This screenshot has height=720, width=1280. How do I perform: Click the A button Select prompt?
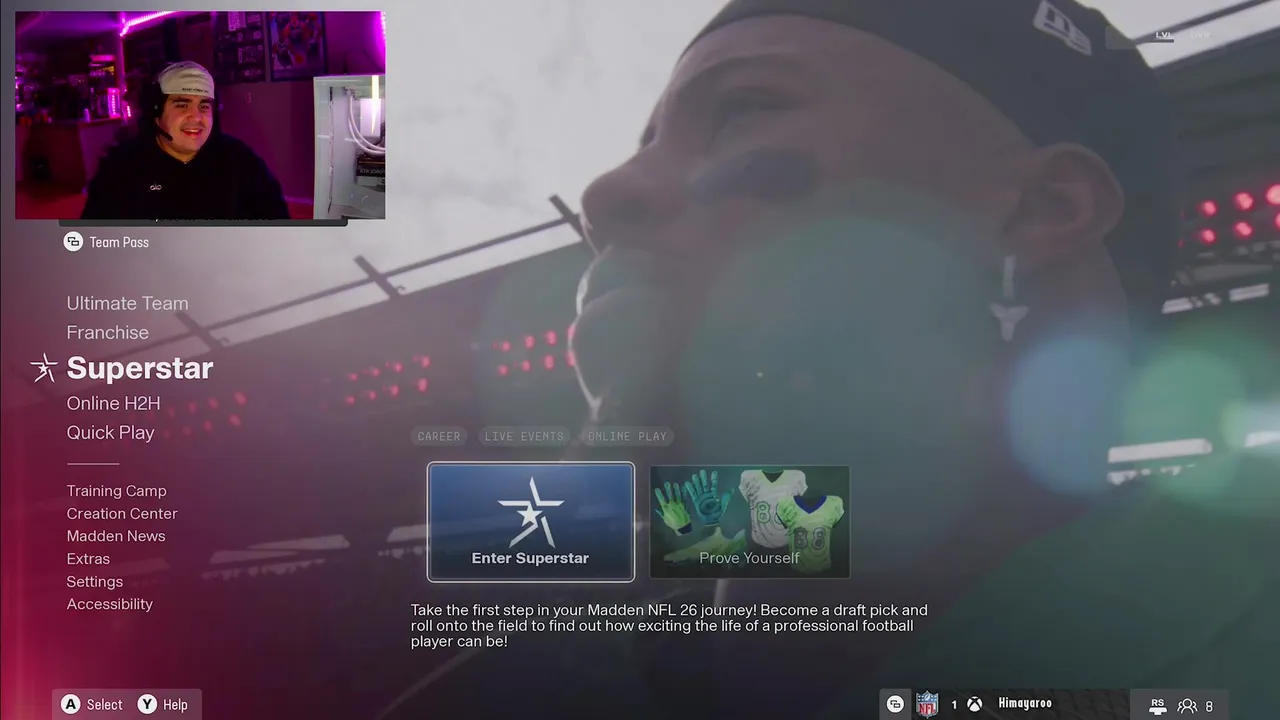(x=92, y=705)
